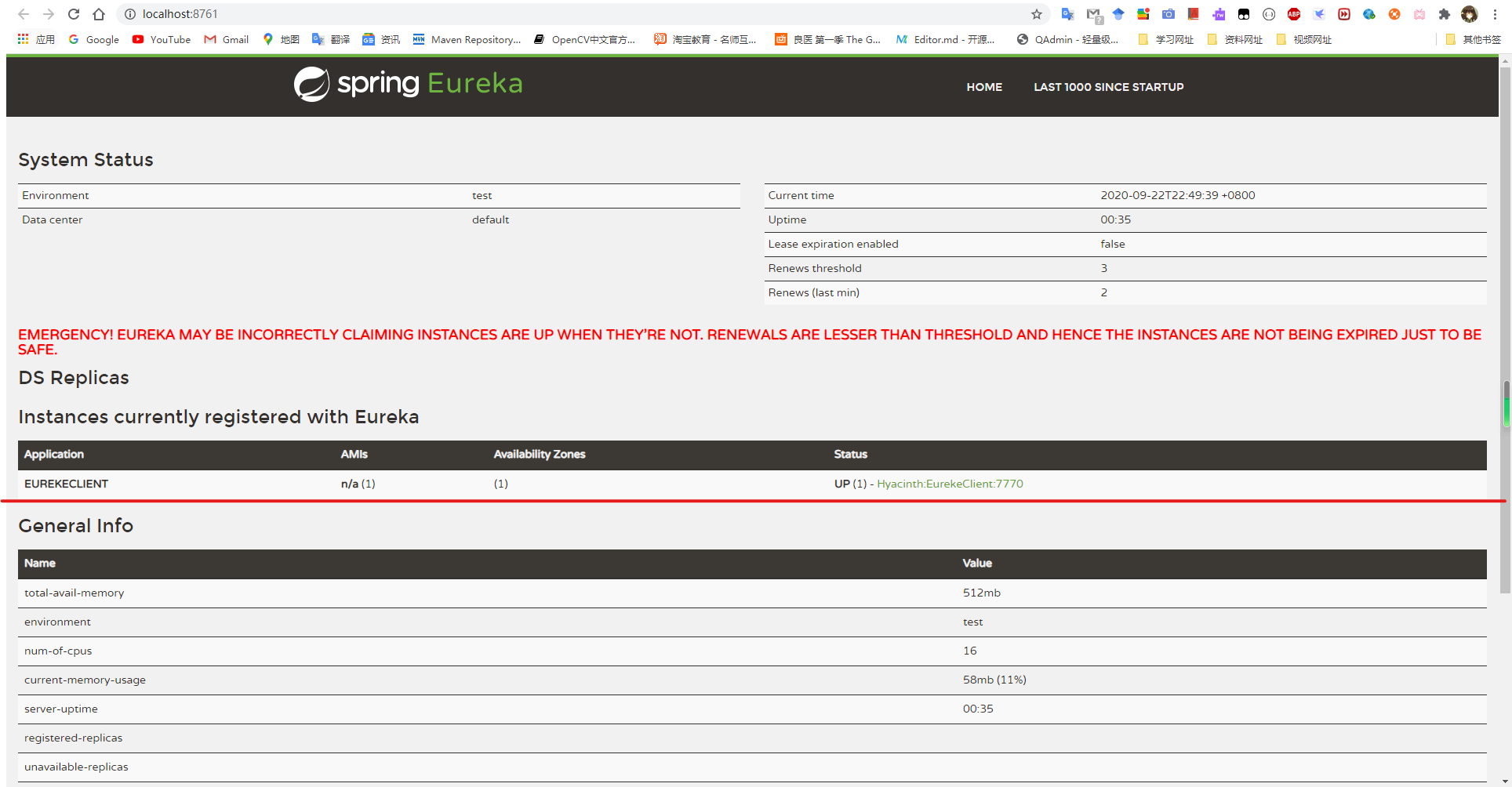This screenshot has width=1512, height=787.
Task: Open the Editor.md bookmark
Action: tap(945, 39)
